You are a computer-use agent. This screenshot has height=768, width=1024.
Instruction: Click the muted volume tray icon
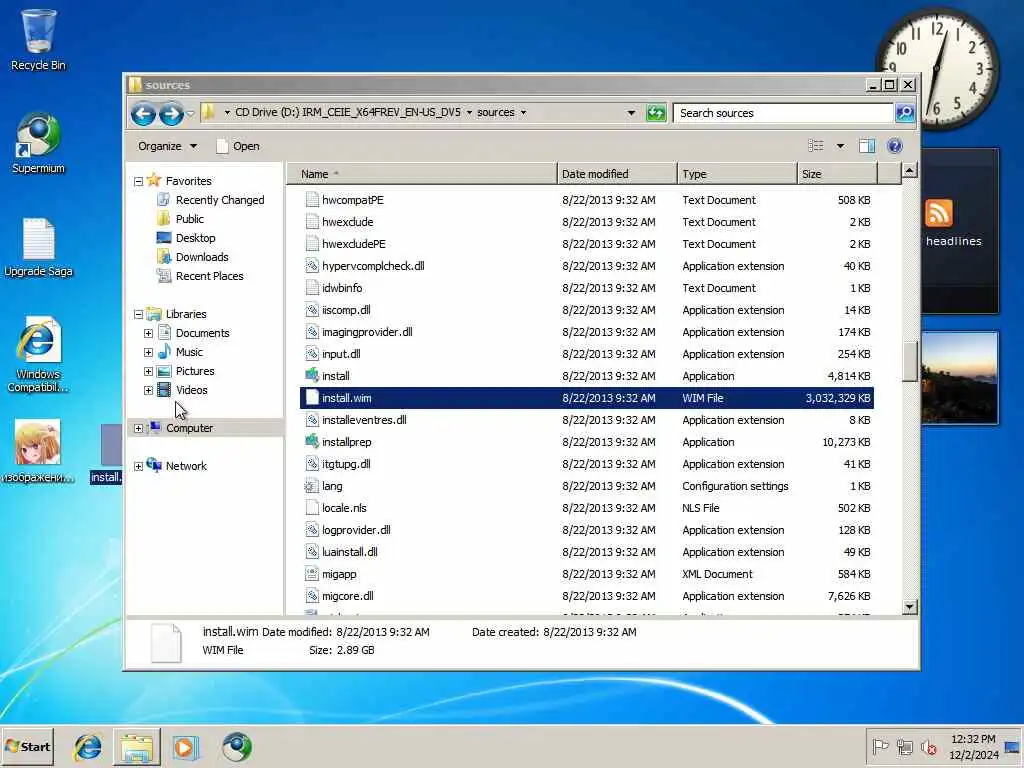coord(929,746)
